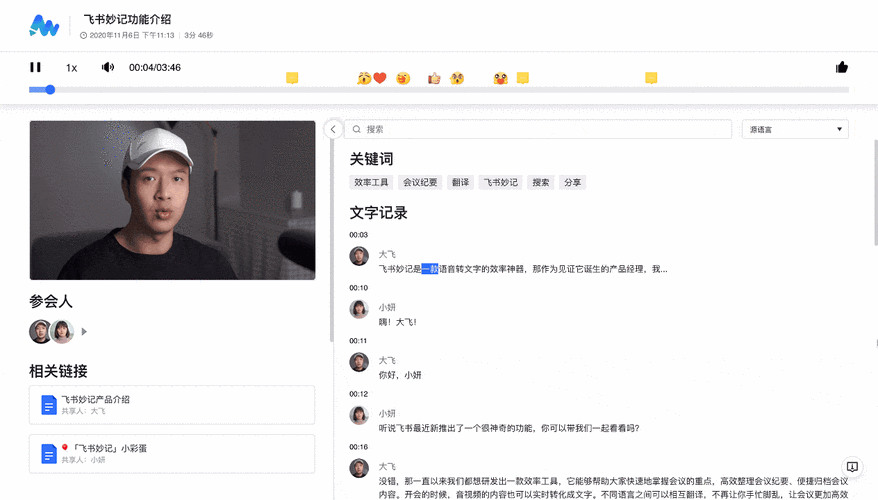878x500 pixels.
Task: Jump to the 00:03 transcript timestamp
Action: tap(358, 235)
